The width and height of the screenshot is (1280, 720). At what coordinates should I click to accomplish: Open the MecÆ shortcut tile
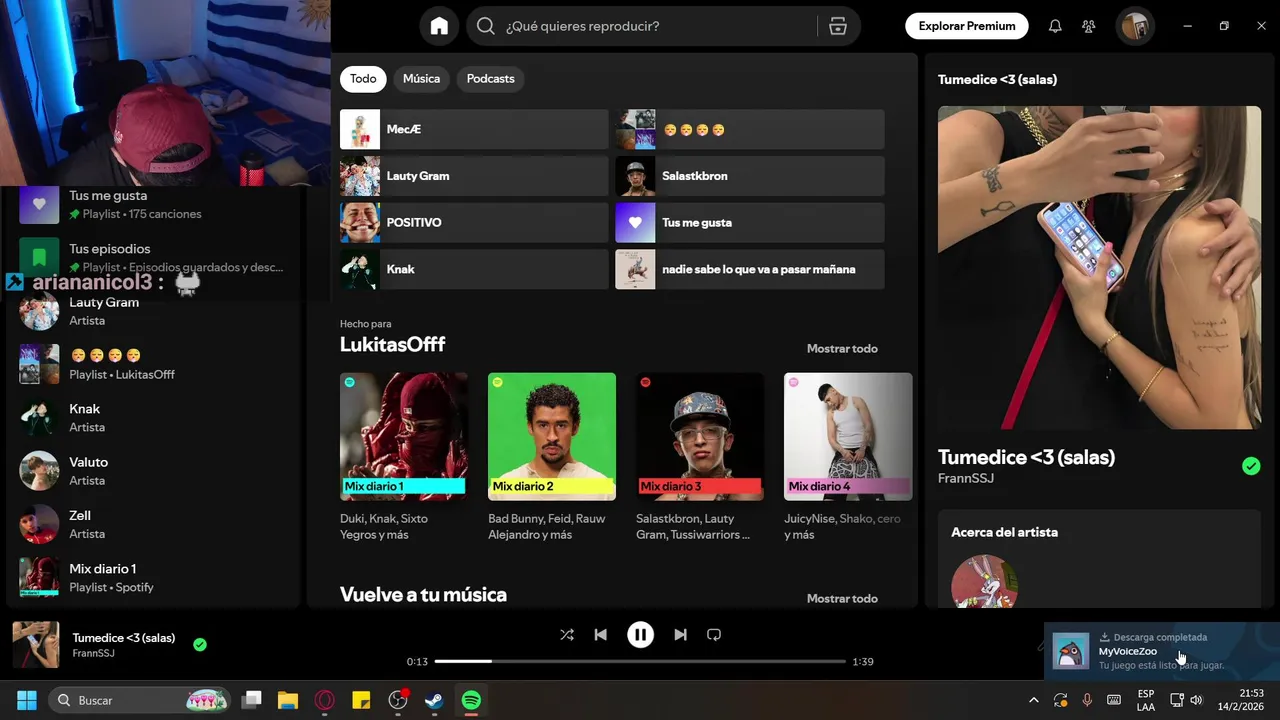click(474, 129)
